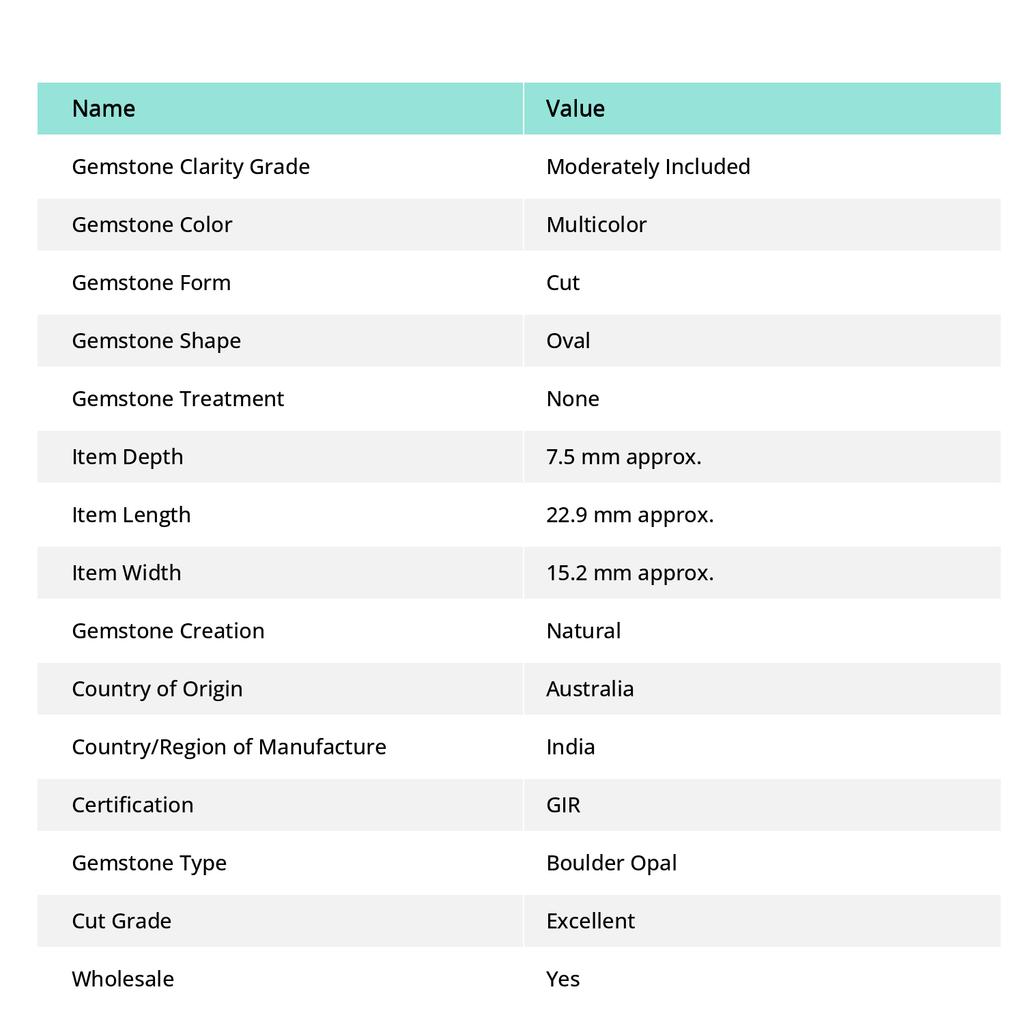This screenshot has height=1024, width=1024.
Task: Click the Multicolor value cell
Action: click(x=596, y=225)
